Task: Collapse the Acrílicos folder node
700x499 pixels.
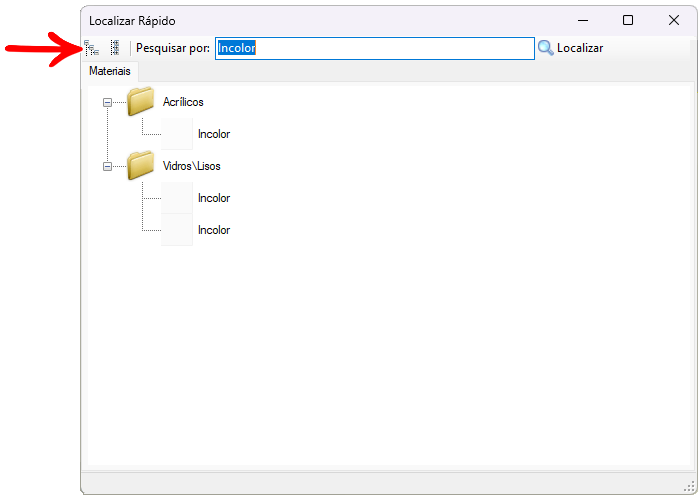Action: (x=107, y=103)
